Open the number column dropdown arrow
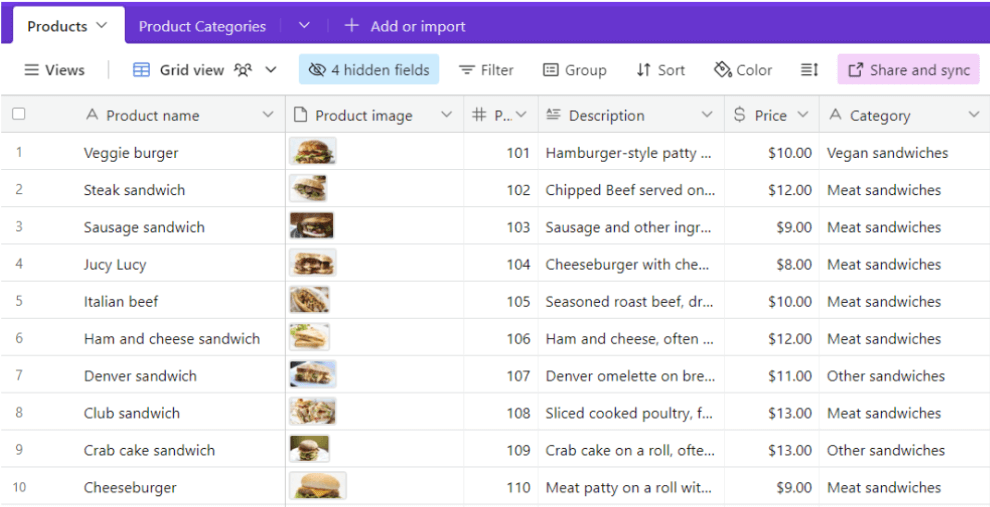The height and width of the screenshot is (507, 990). point(521,115)
